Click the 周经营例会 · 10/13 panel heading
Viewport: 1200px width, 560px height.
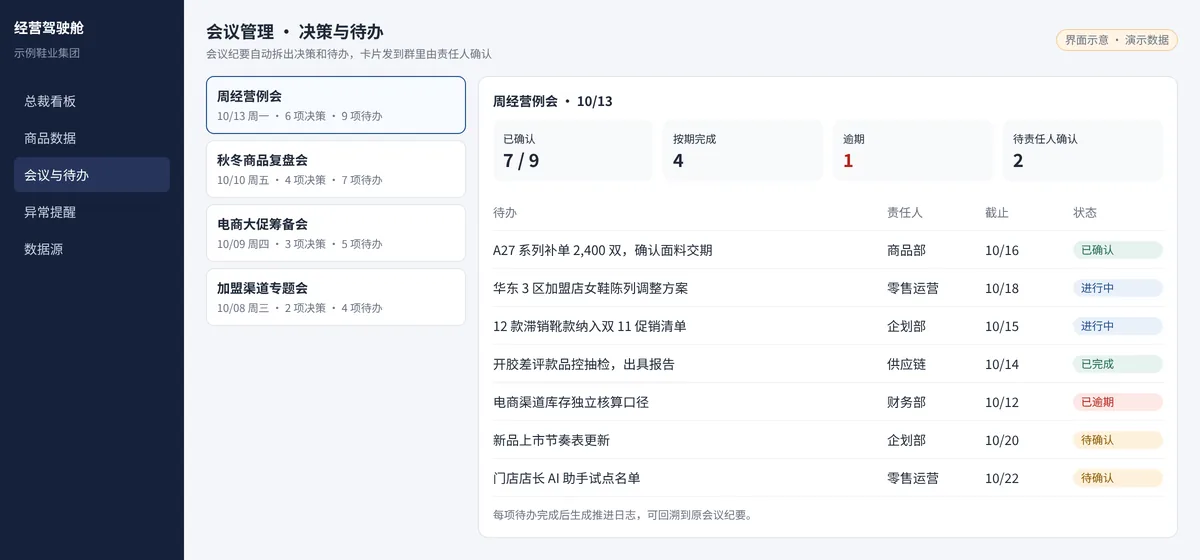553,101
